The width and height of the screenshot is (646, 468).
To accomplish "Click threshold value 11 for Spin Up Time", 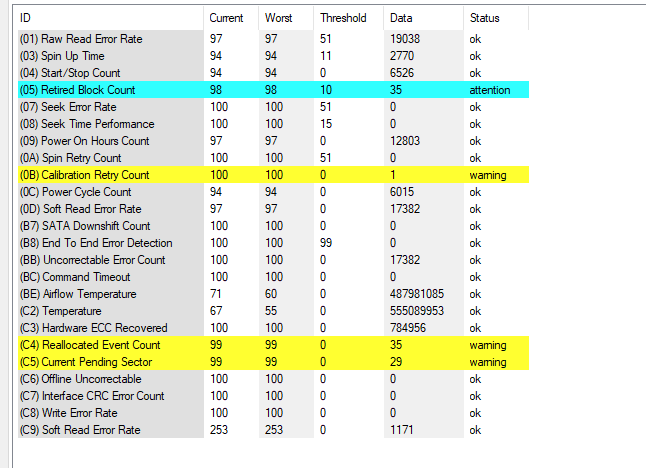I will click(x=326, y=56).
